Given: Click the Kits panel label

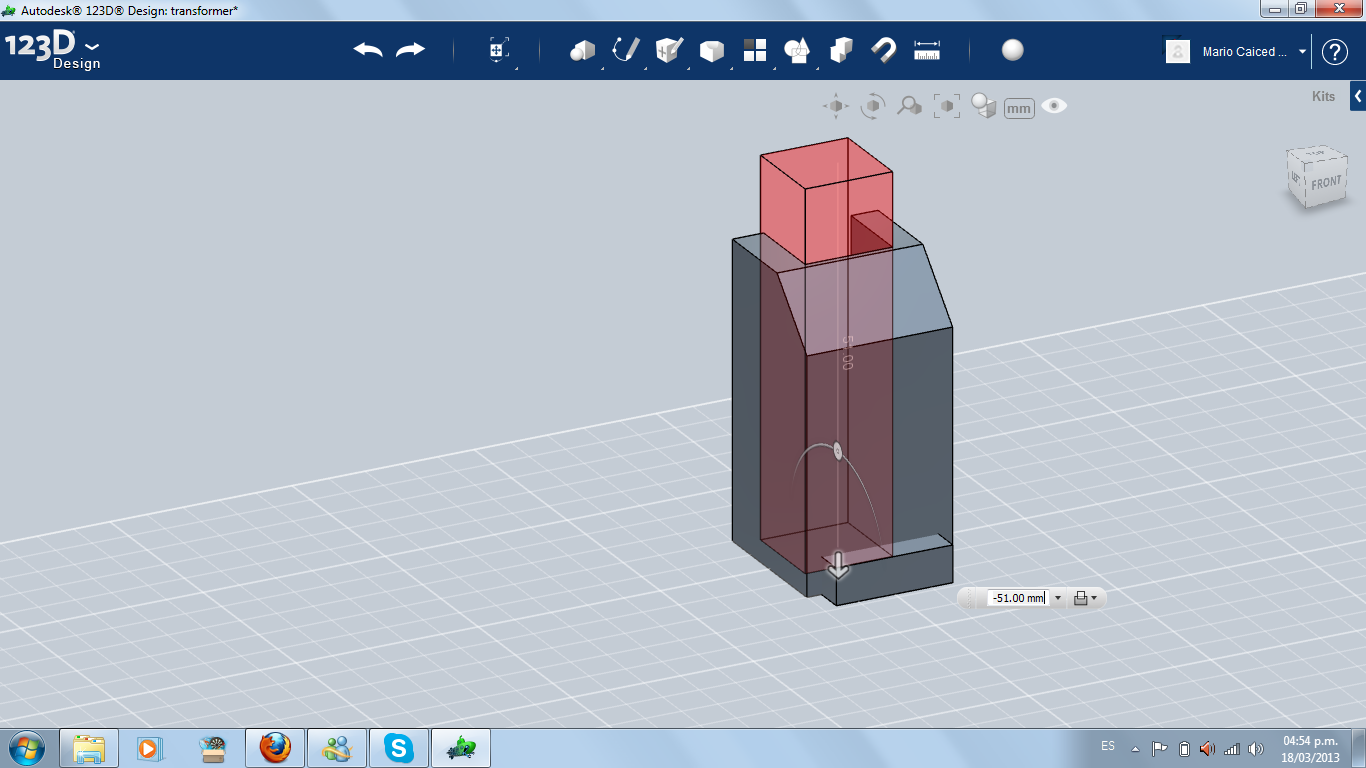Looking at the screenshot, I should coord(1323,97).
